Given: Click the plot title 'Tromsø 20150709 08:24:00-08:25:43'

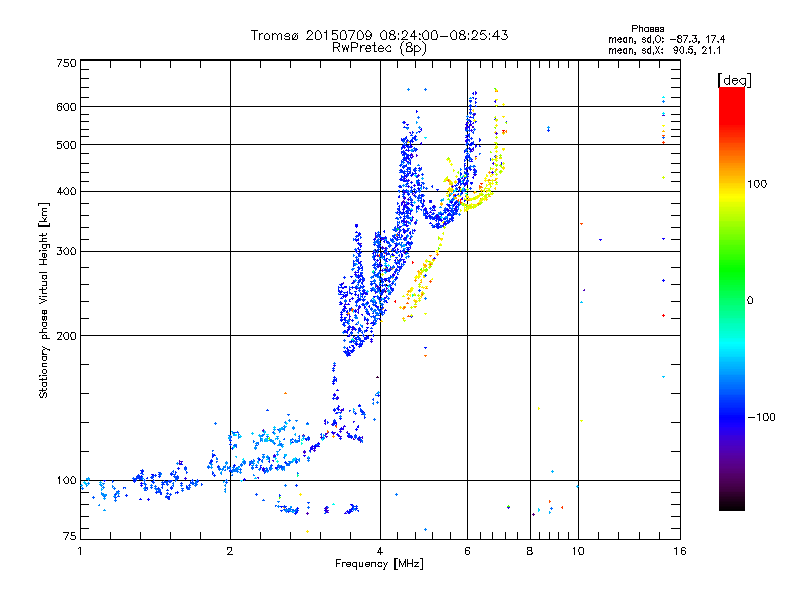Looking at the screenshot, I should click(x=379, y=35).
